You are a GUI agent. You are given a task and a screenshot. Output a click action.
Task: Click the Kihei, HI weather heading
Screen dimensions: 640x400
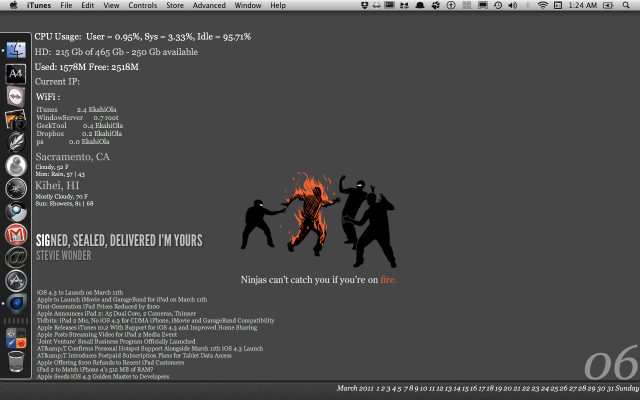click(x=57, y=185)
